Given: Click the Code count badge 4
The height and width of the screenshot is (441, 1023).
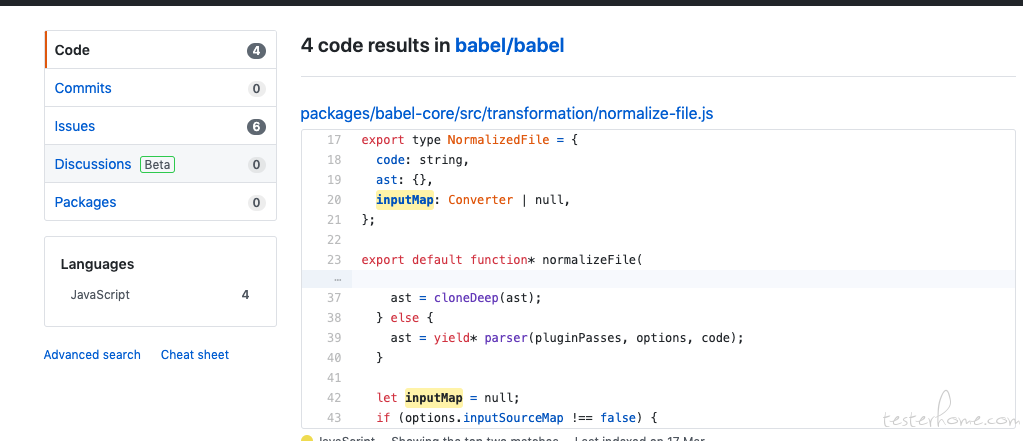Looking at the screenshot, I should click(x=256, y=51).
